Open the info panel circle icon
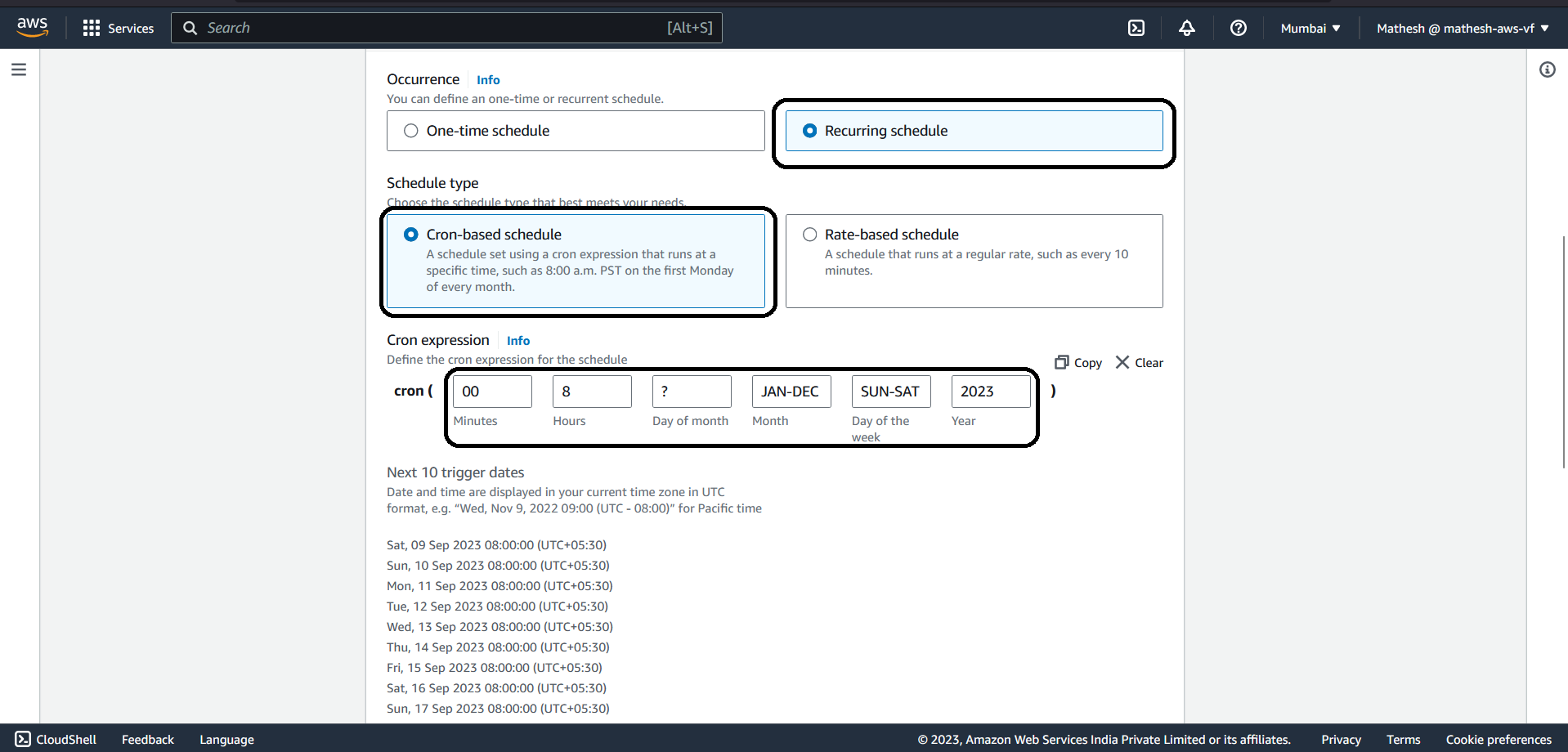Viewport: 1568px width, 752px height. pos(1548,69)
